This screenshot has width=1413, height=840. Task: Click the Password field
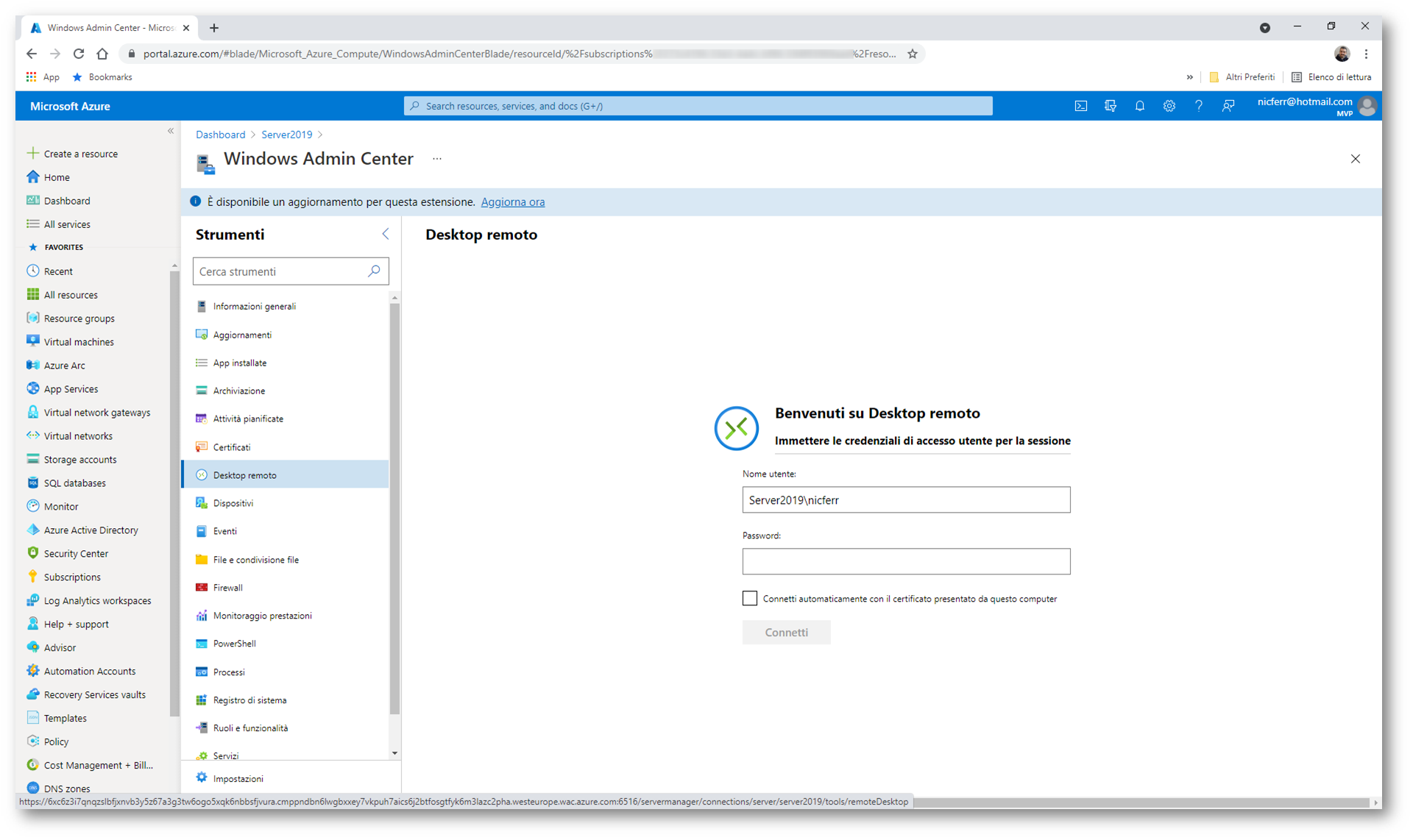click(x=906, y=561)
